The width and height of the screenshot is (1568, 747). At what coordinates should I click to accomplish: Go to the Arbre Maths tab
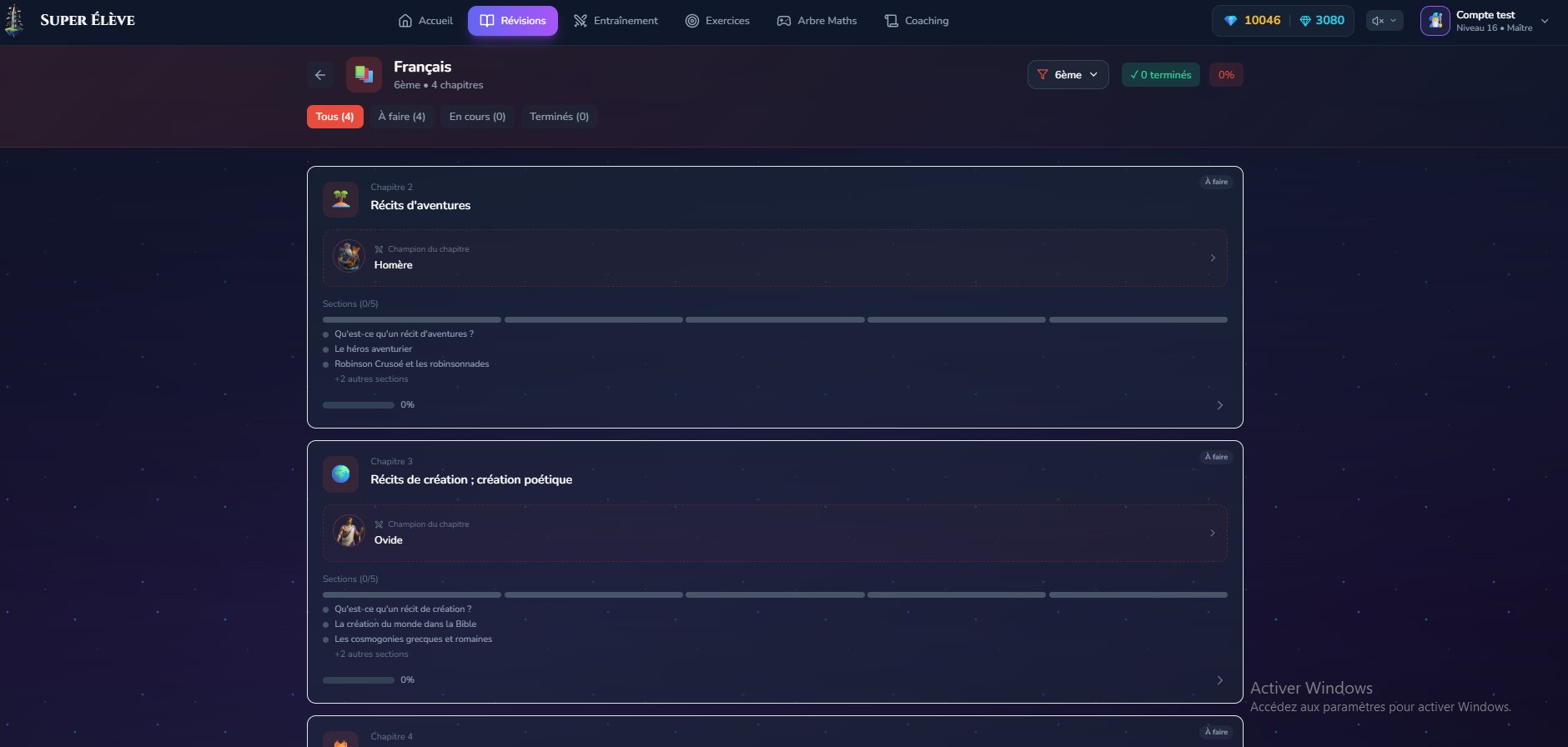point(817,21)
